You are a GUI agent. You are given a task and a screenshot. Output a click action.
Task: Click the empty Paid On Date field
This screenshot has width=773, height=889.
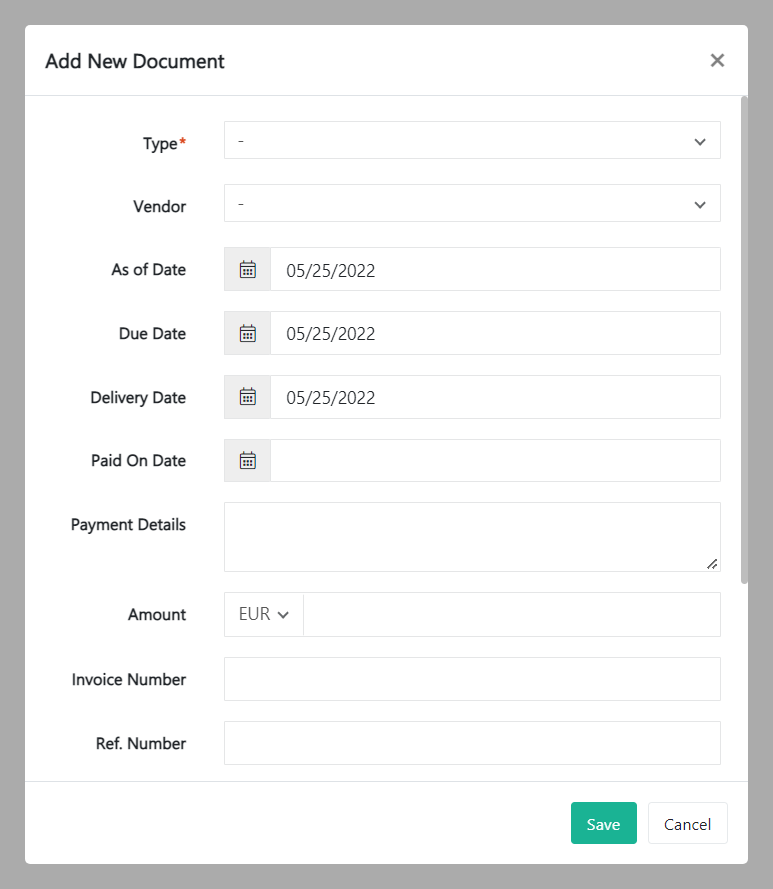coord(495,461)
